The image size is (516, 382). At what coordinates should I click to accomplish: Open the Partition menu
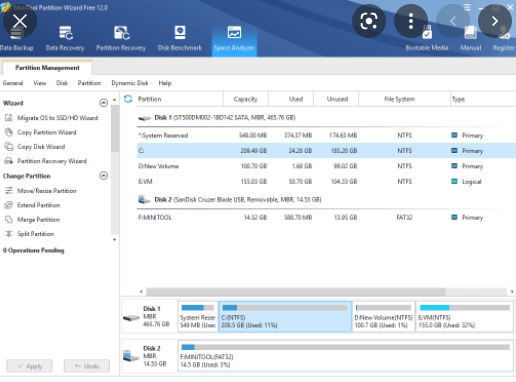[x=89, y=83]
